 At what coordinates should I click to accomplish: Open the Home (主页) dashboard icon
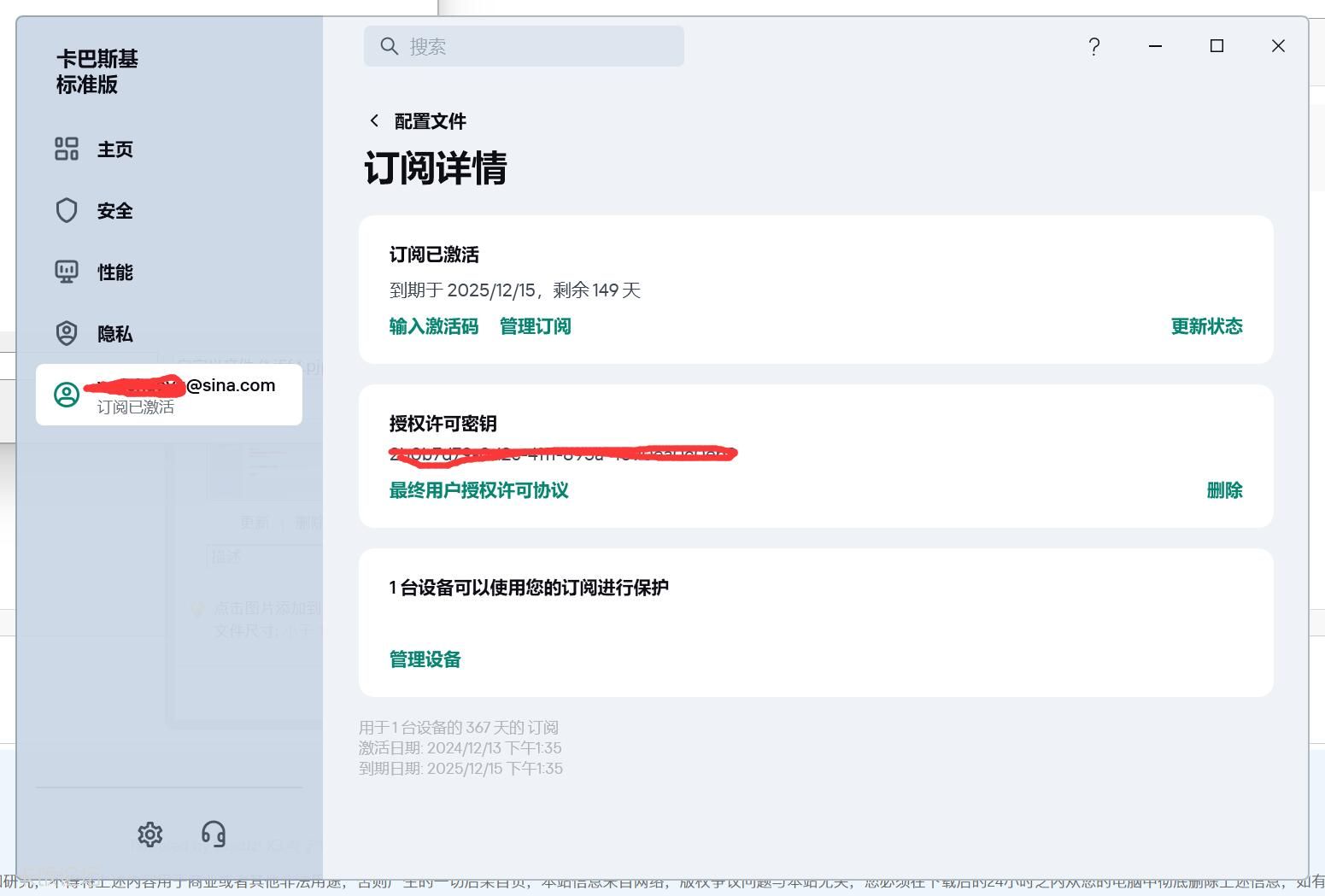pos(67,149)
